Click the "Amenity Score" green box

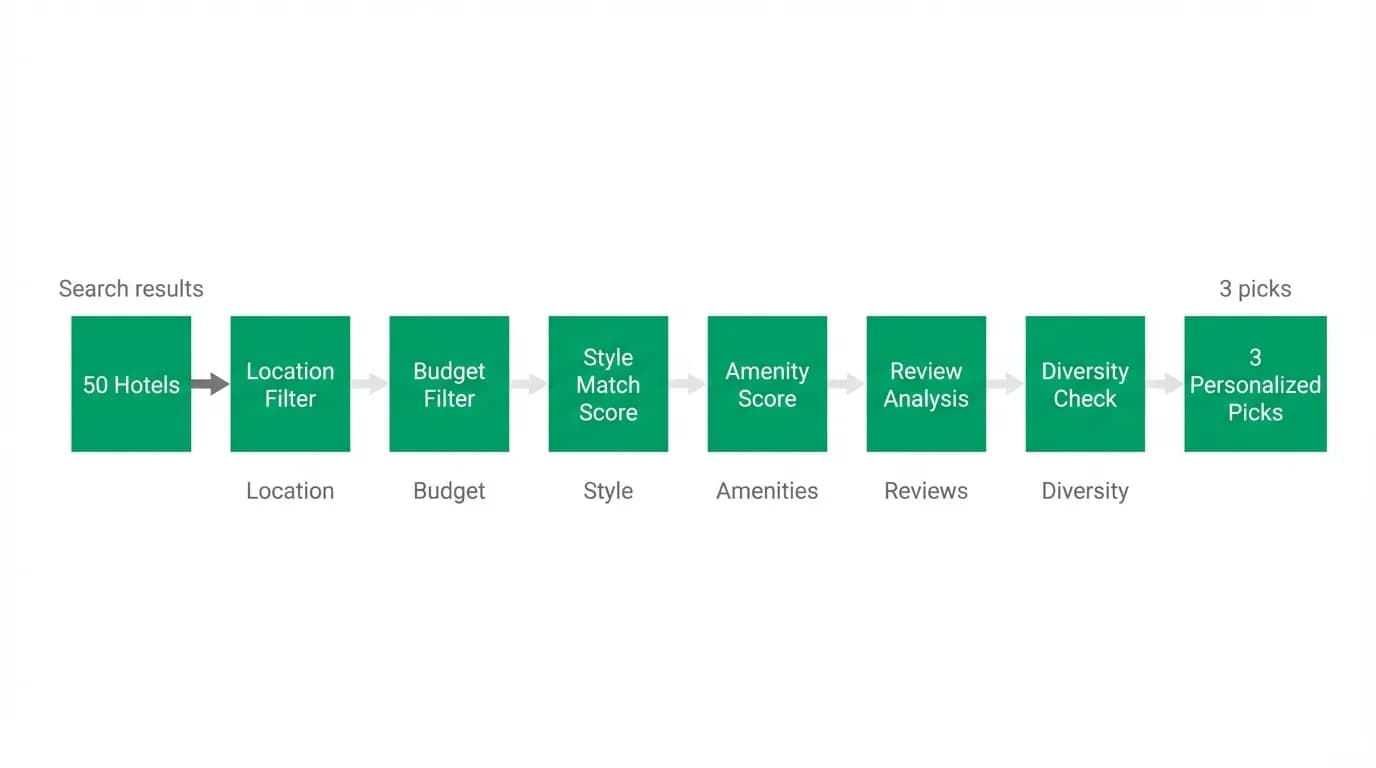(767, 384)
